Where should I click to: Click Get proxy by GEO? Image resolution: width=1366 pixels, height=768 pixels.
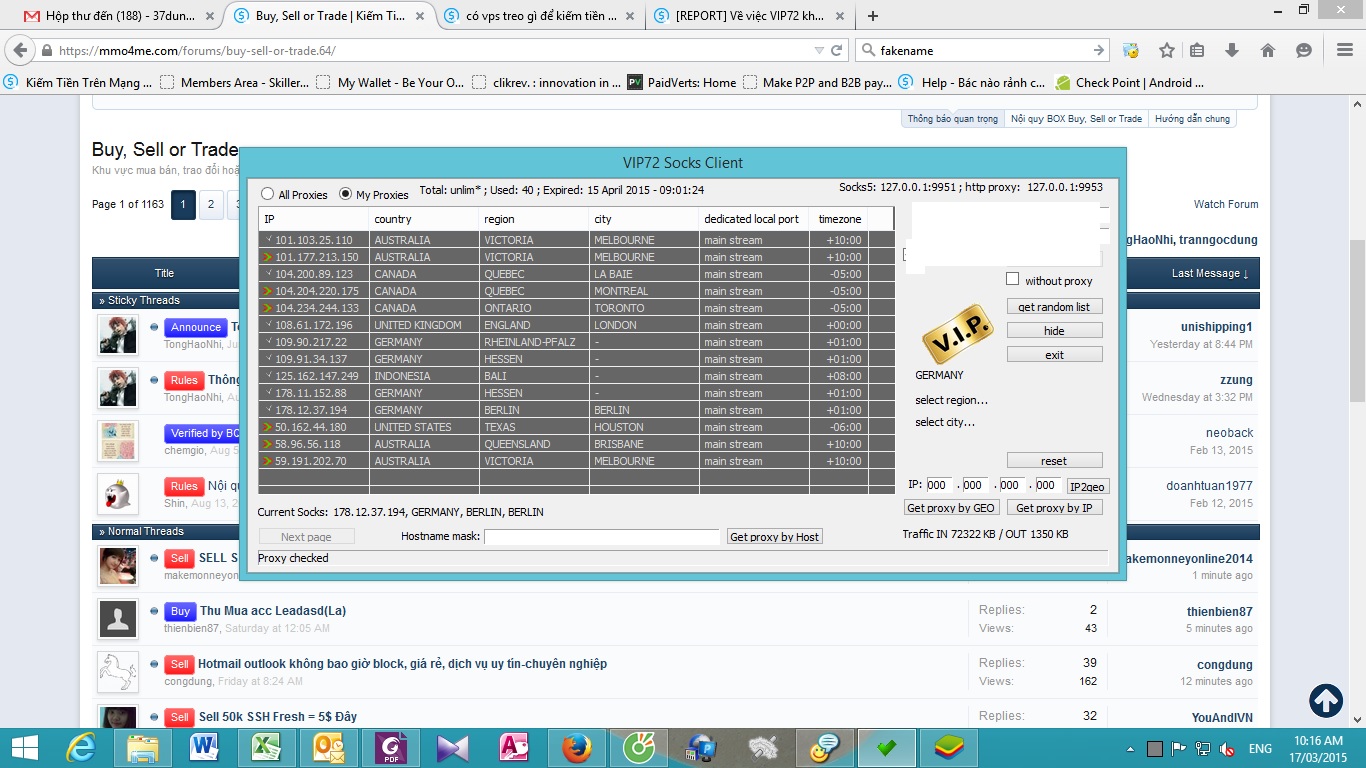tap(950, 508)
